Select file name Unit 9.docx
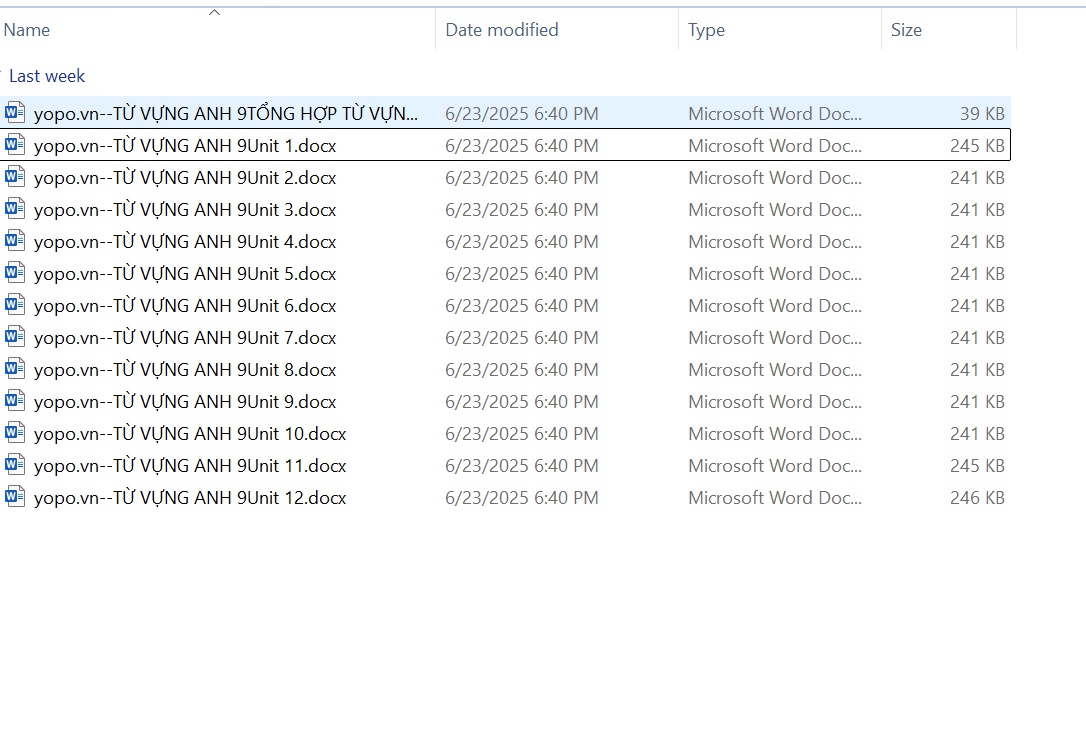The height and width of the screenshot is (756, 1086). (x=185, y=402)
